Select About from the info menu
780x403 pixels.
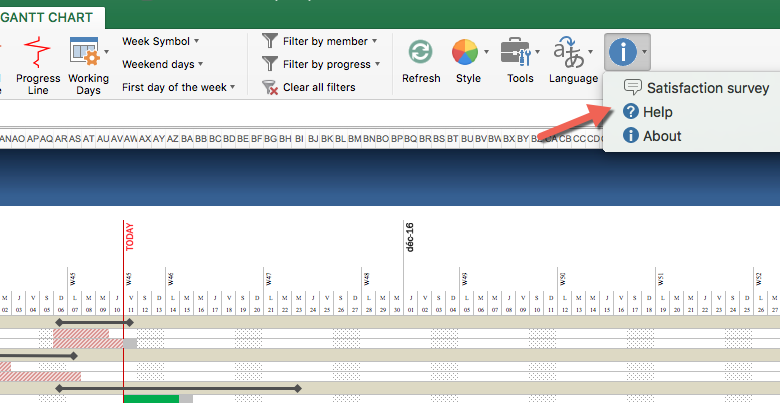[x=662, y=136]
